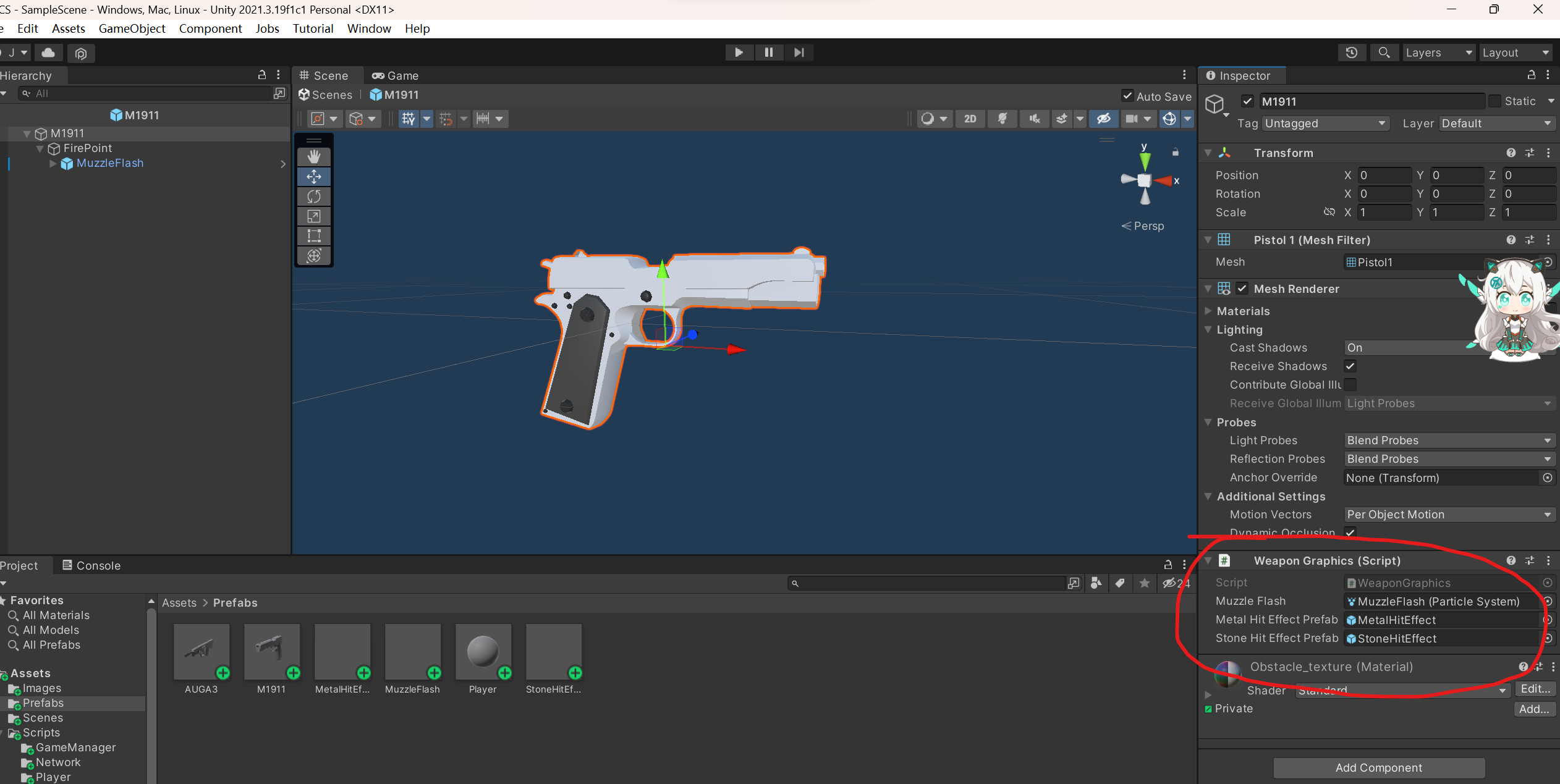Expand the MuzzleFlash hierarchy item
1560x784 pixels.
[53, 163]
